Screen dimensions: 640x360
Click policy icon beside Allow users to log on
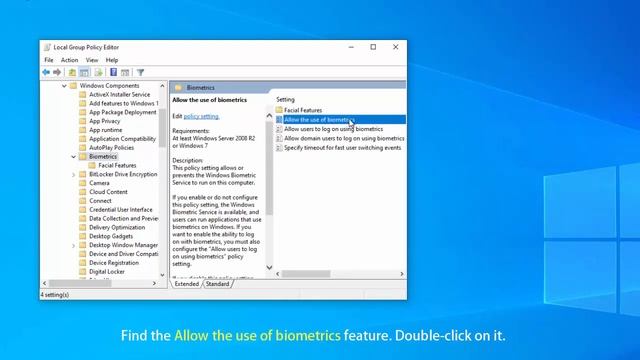click(279, 129)
